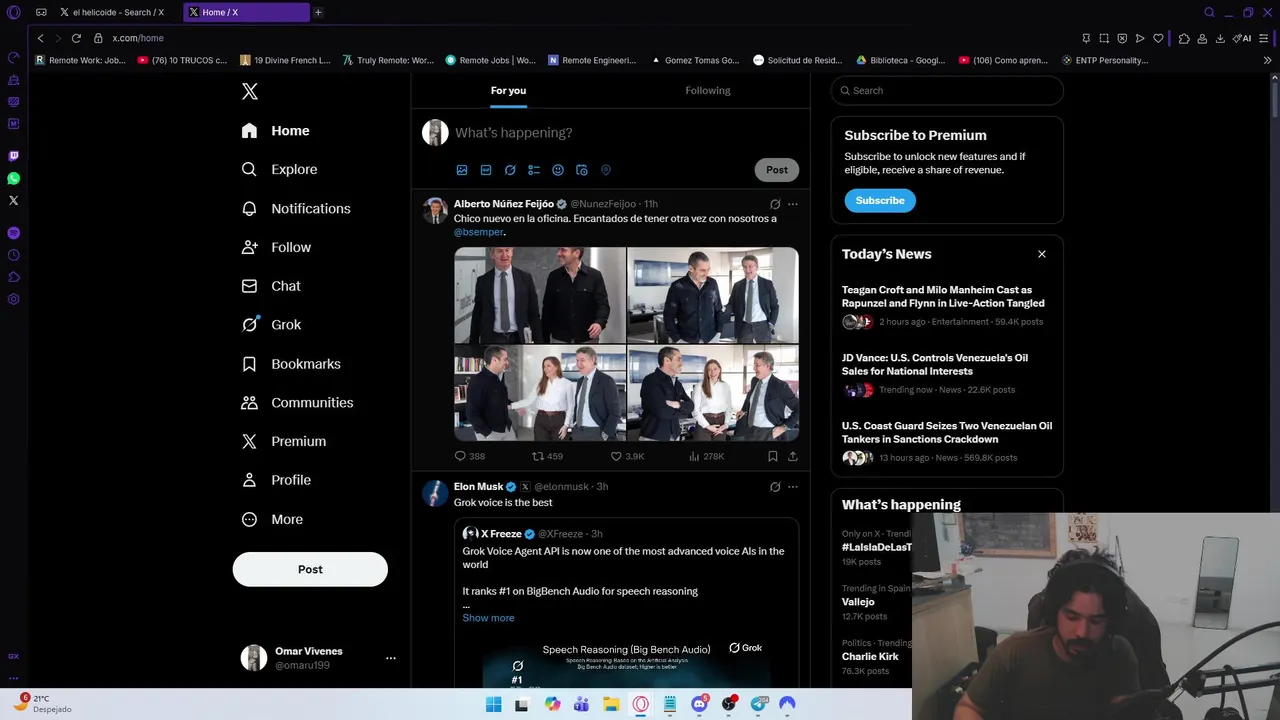Click the GIF icon in the composer
The height and width of the screenshot is (720, 1280).
486,170
